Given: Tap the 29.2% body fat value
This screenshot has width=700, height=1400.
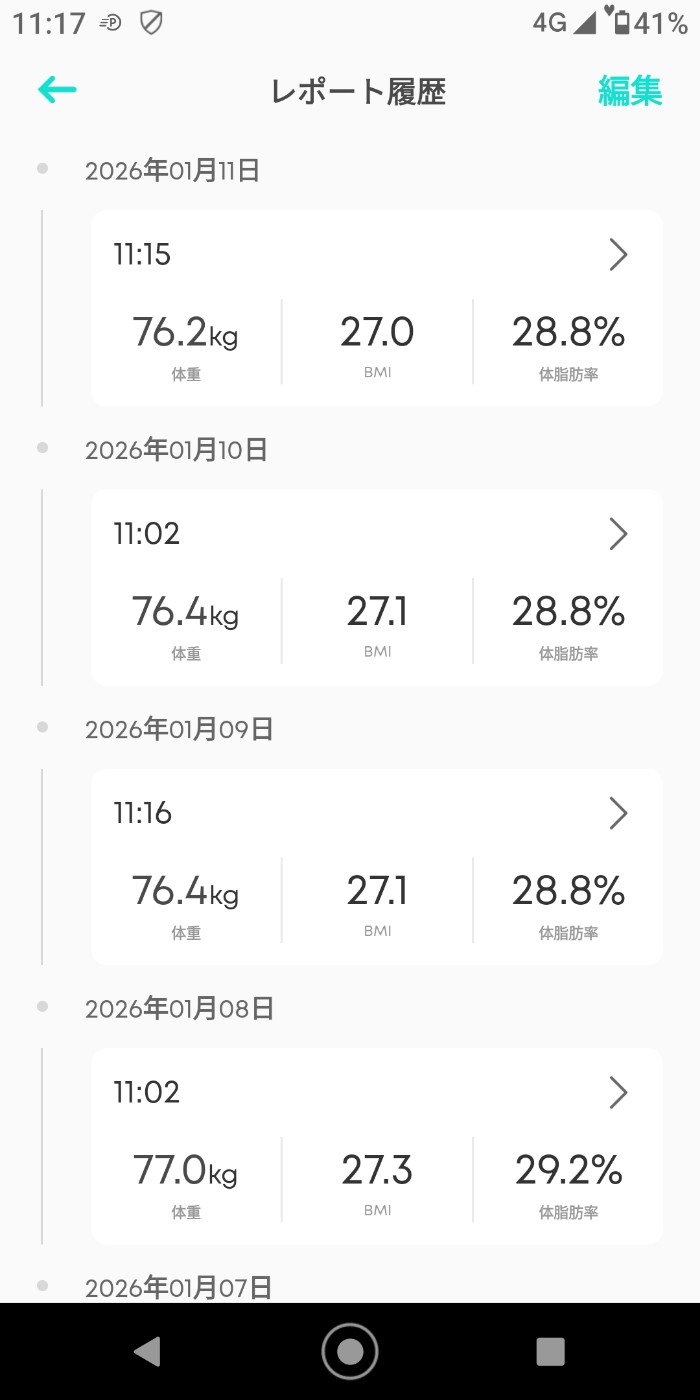Looking at the screenshot, I should click(x=568, y=1170).
